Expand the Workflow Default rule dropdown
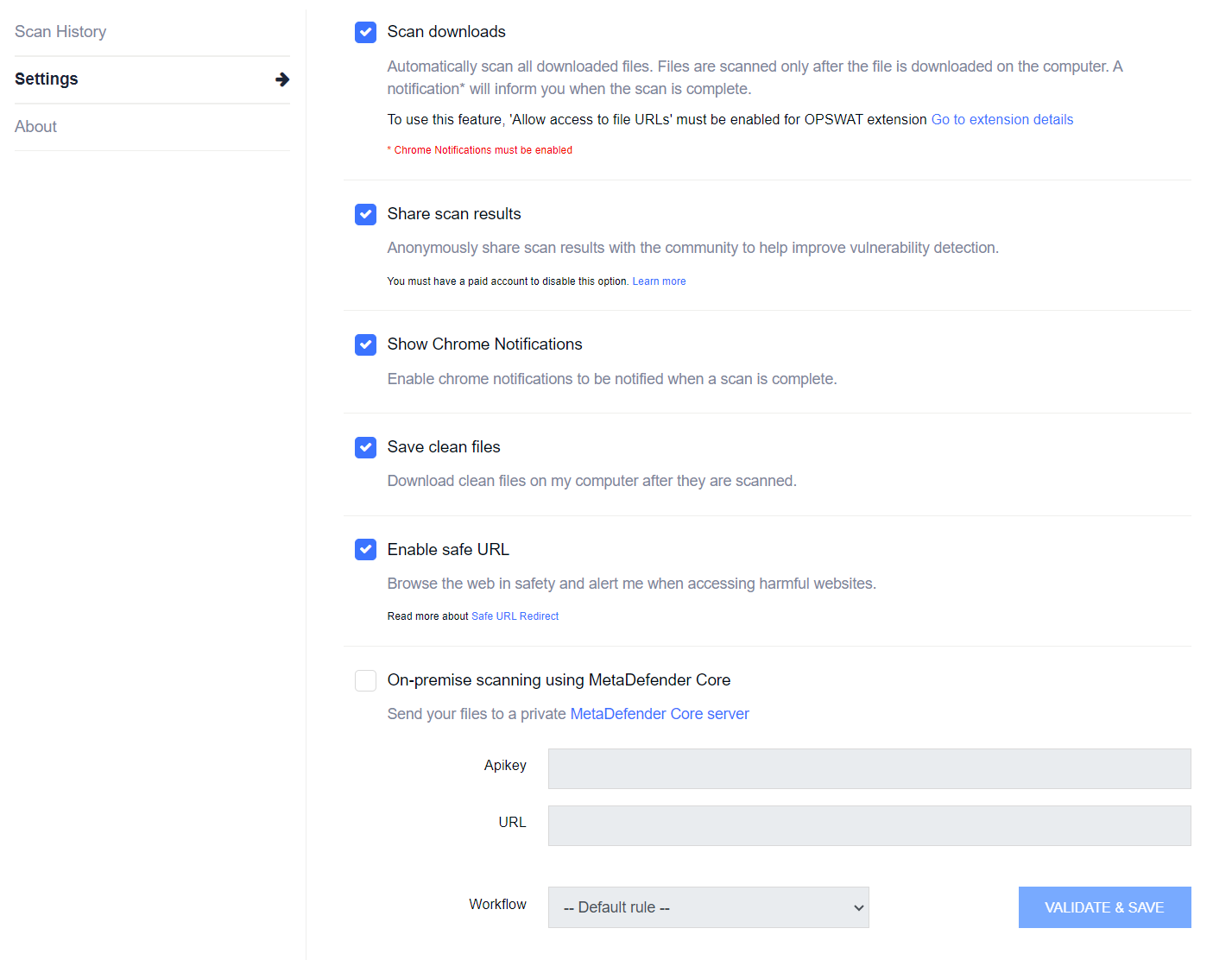This screenshot has height=960, width=1232. click(708, 907)
